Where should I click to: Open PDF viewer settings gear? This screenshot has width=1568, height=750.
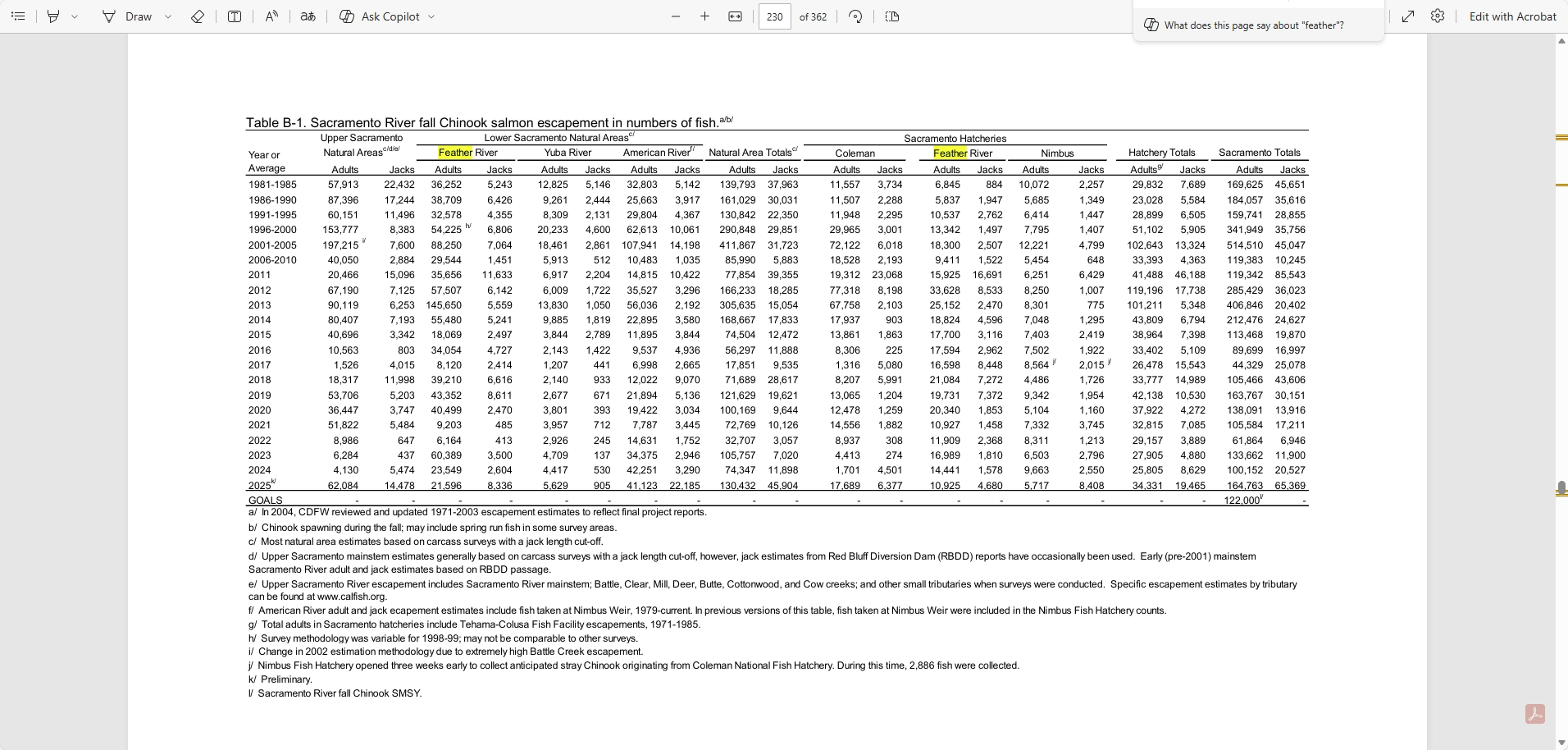[x=1438, y=16]
